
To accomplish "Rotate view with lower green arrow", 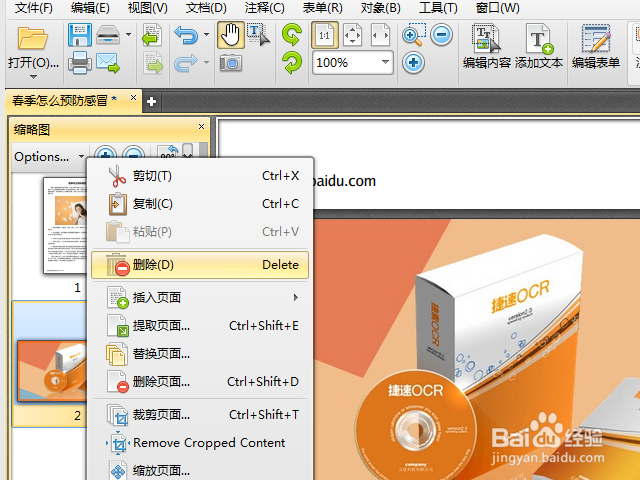I will click(x=292, y=63).
